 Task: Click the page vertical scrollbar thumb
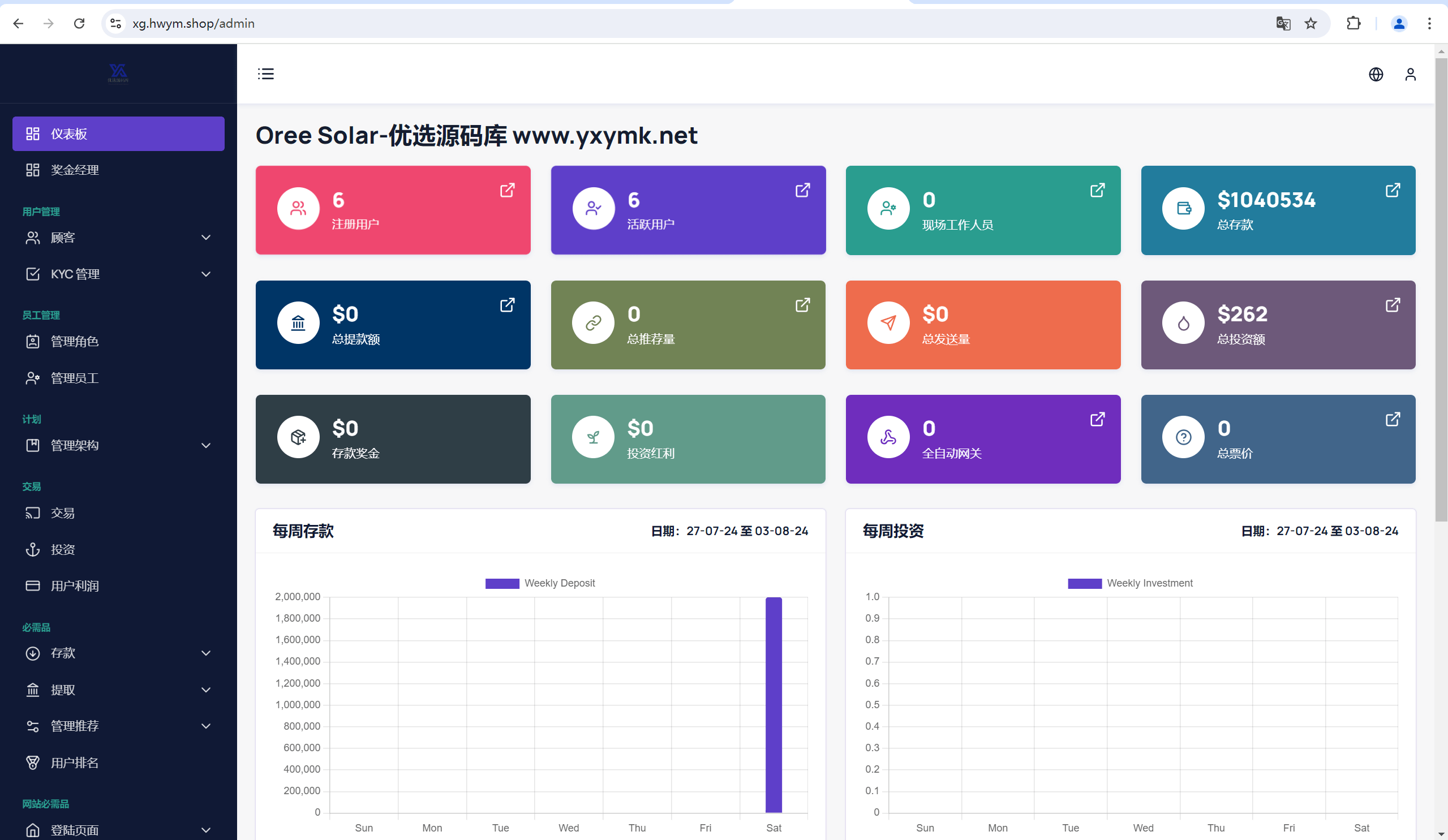coord(1441,289)
